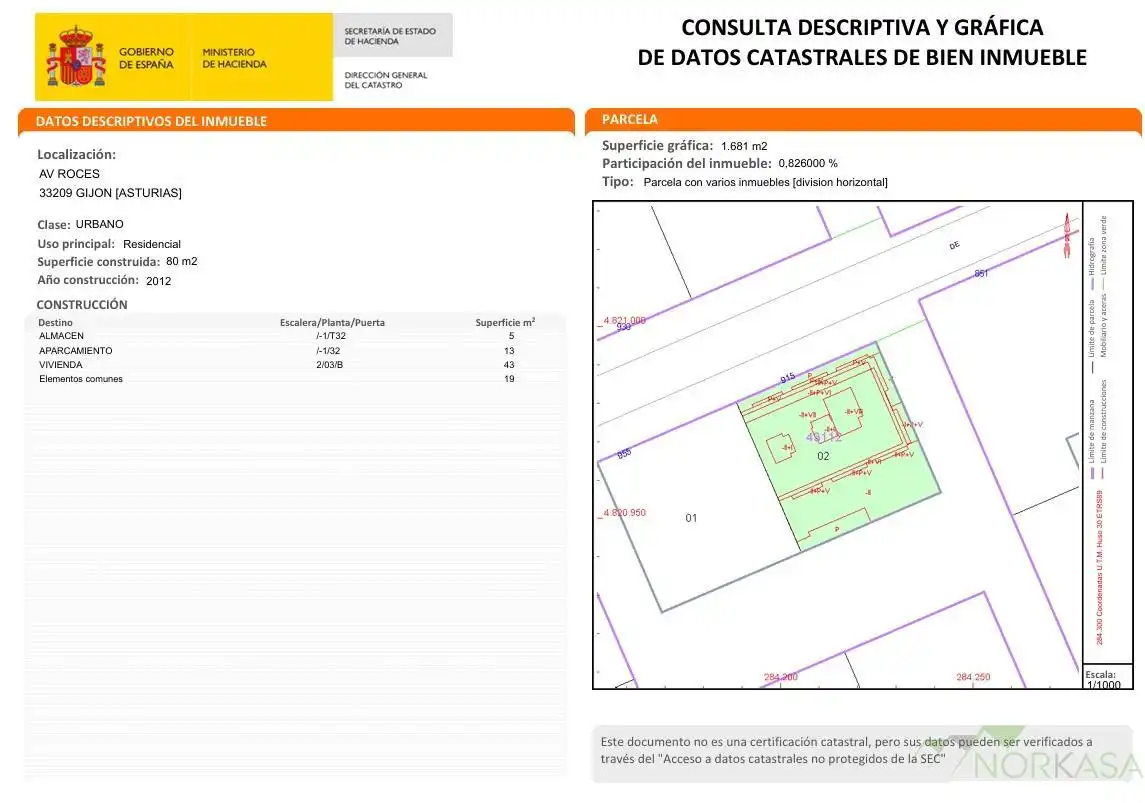
Task: Click the /-1/T32 cell
Action: point(331,336)
